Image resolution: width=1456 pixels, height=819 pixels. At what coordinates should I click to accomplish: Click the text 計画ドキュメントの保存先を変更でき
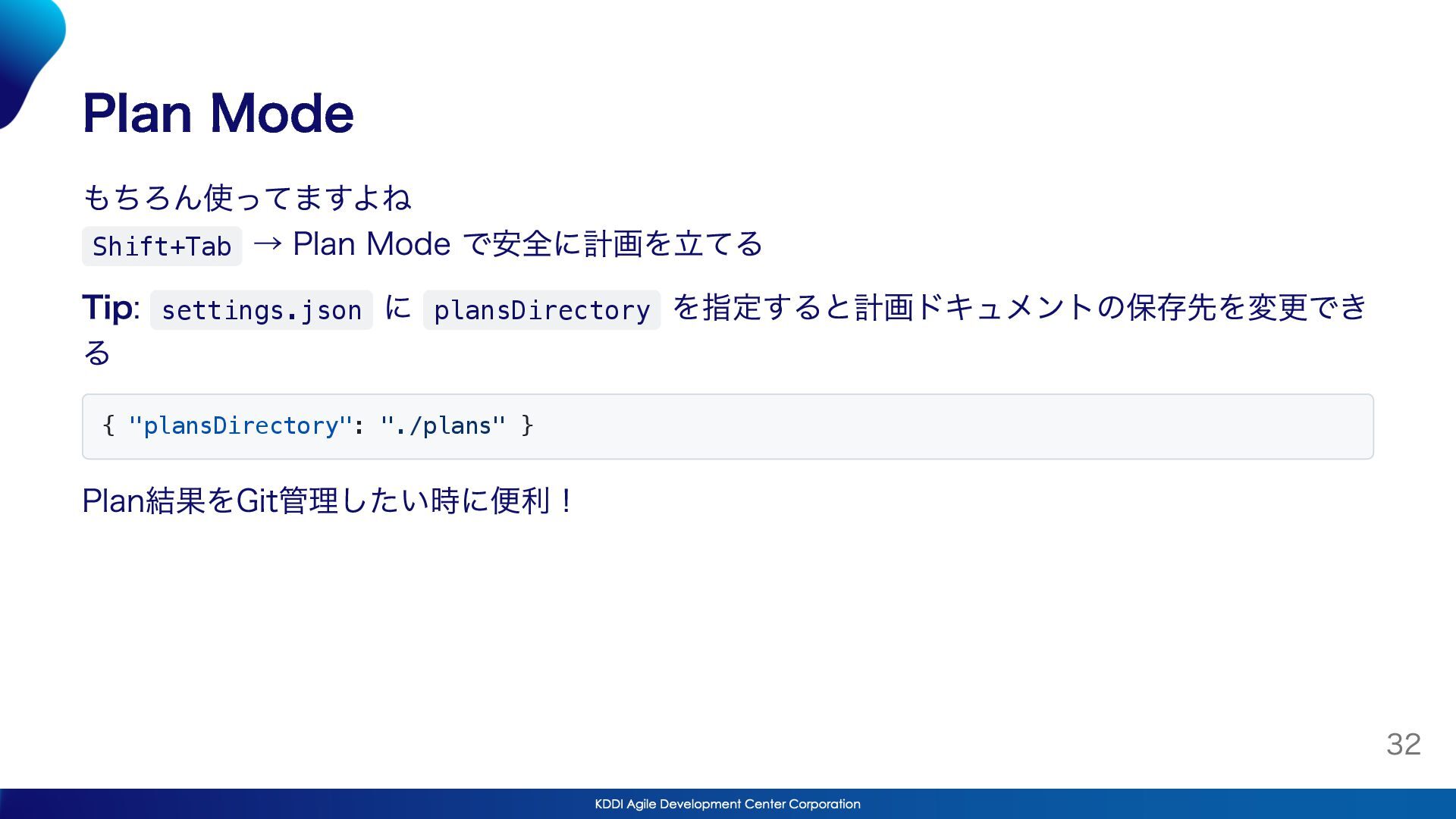point(1110,308)
